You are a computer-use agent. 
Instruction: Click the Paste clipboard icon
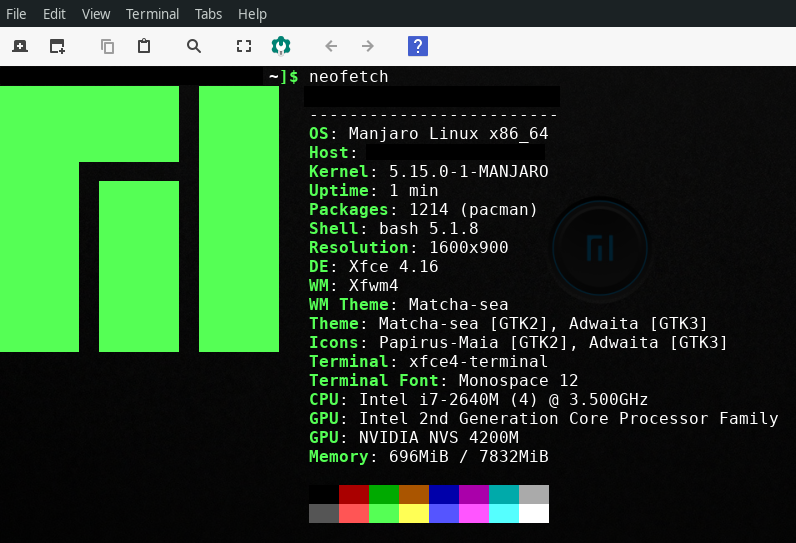coord(144,46)
